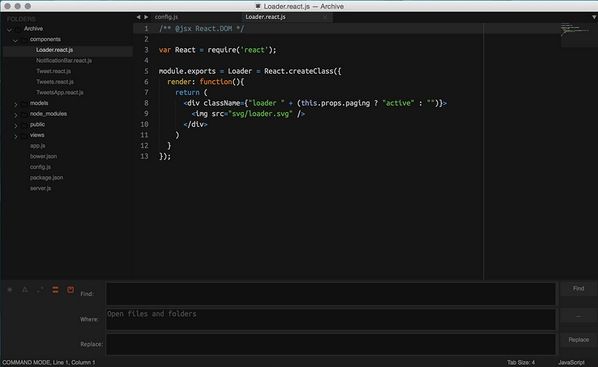Focus the Find input field

pos(331,294)
